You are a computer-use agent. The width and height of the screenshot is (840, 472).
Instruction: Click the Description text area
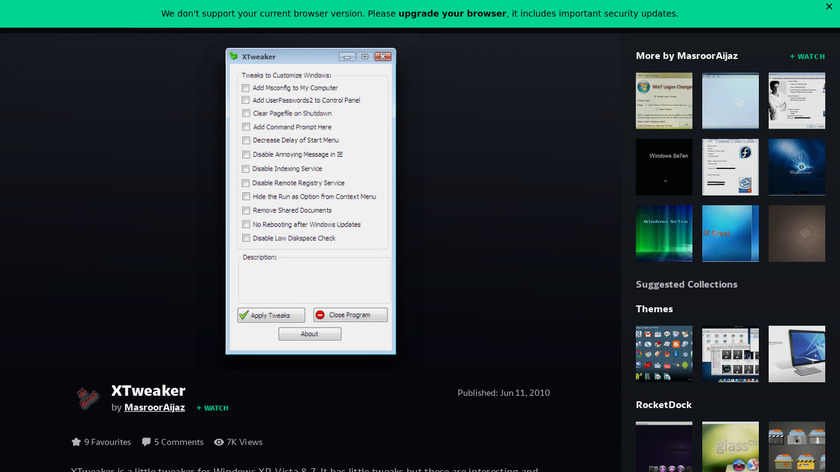tap(314, 281)
